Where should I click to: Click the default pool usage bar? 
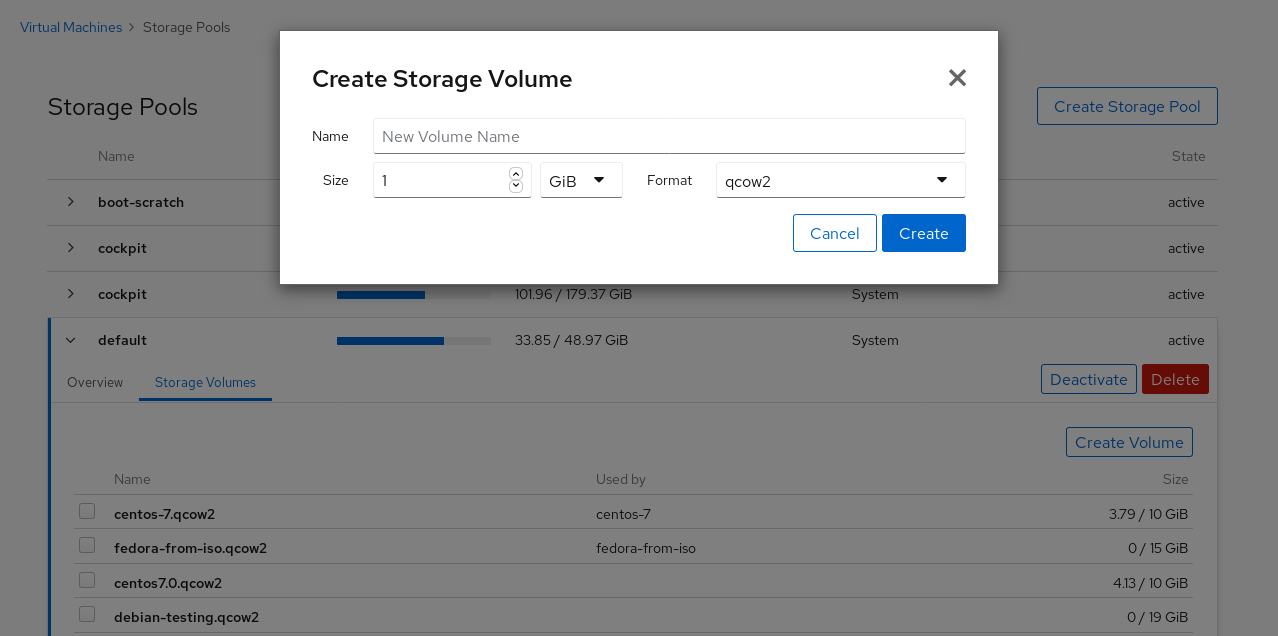[x=413, y=341]
